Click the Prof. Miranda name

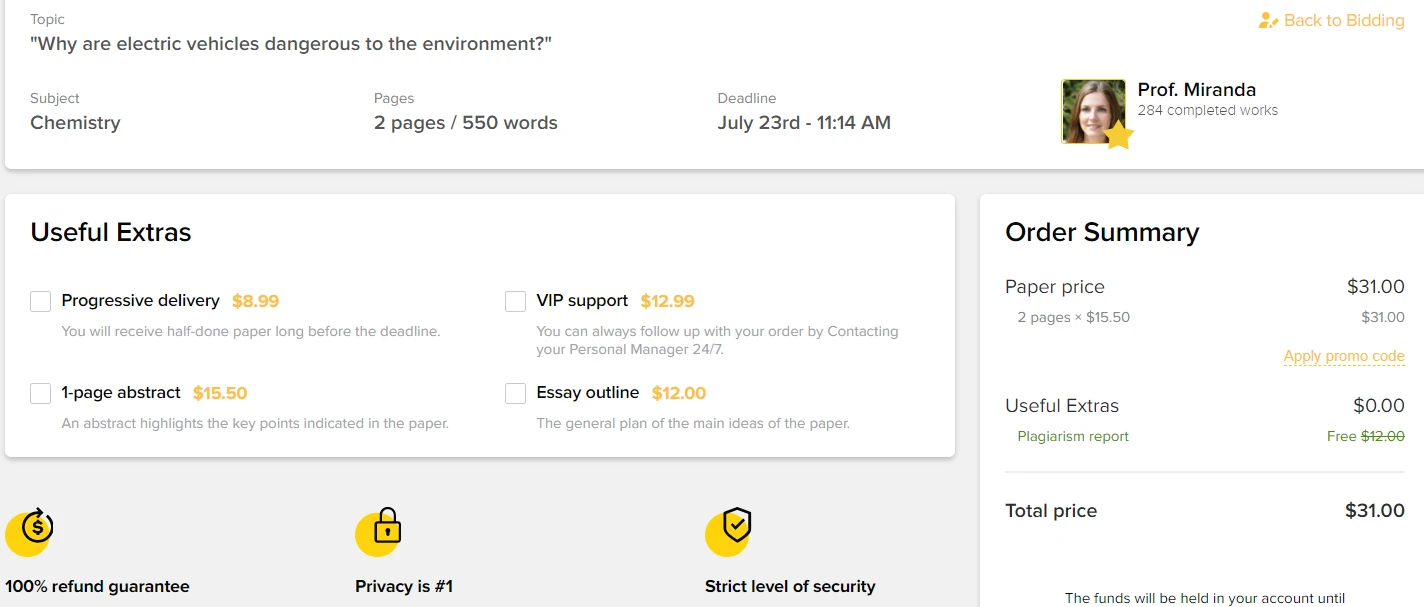tap(1196, 89)
